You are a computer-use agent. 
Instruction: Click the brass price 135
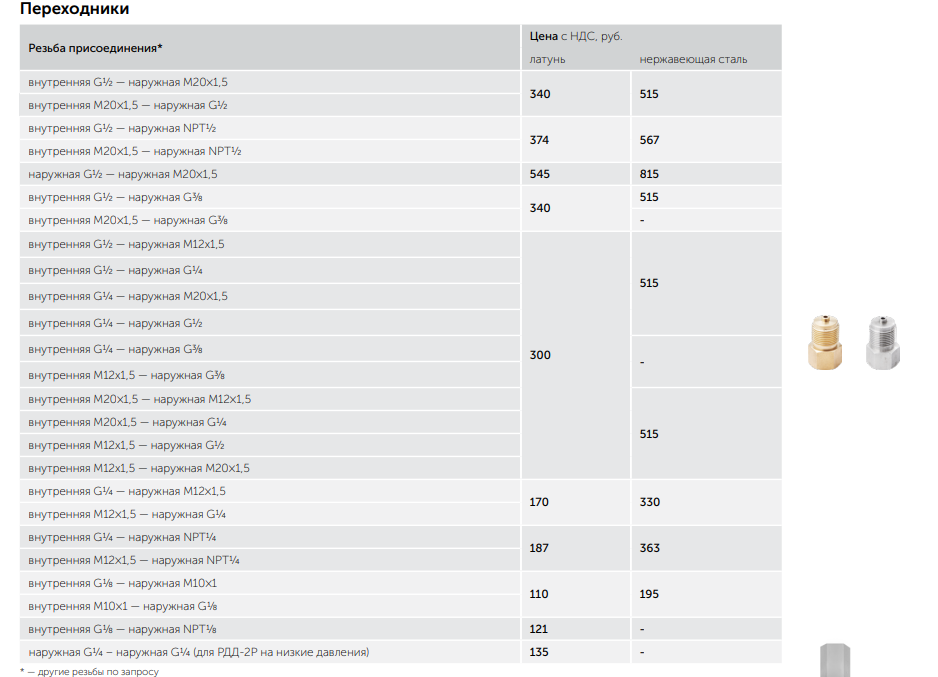(x=539, y=652)
